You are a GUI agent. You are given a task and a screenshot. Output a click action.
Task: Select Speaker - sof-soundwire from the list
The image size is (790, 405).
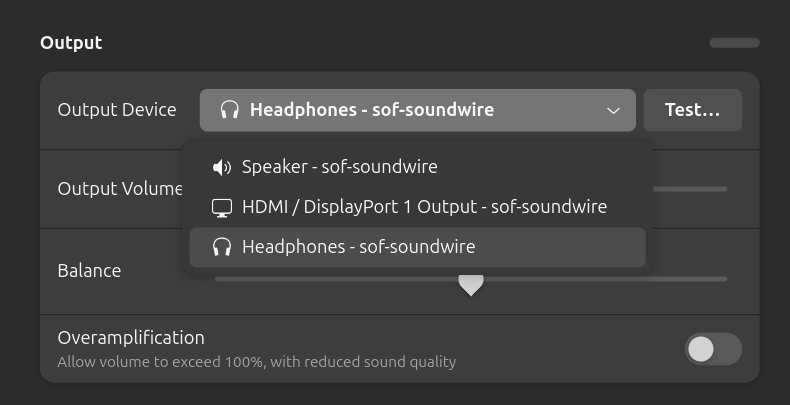click(340, 167)
